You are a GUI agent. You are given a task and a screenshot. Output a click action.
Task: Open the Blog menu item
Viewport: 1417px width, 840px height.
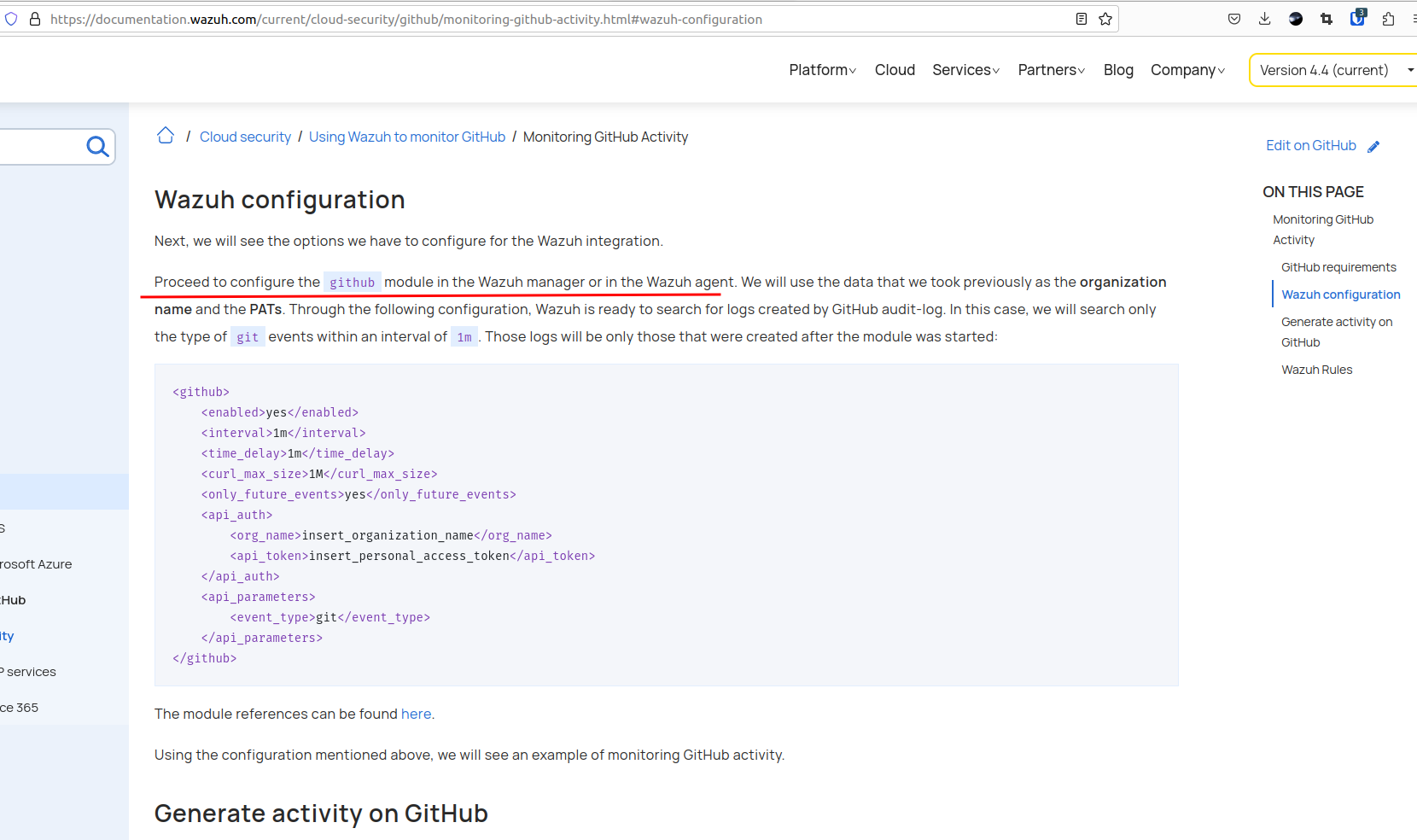(x=1118, y=70)
